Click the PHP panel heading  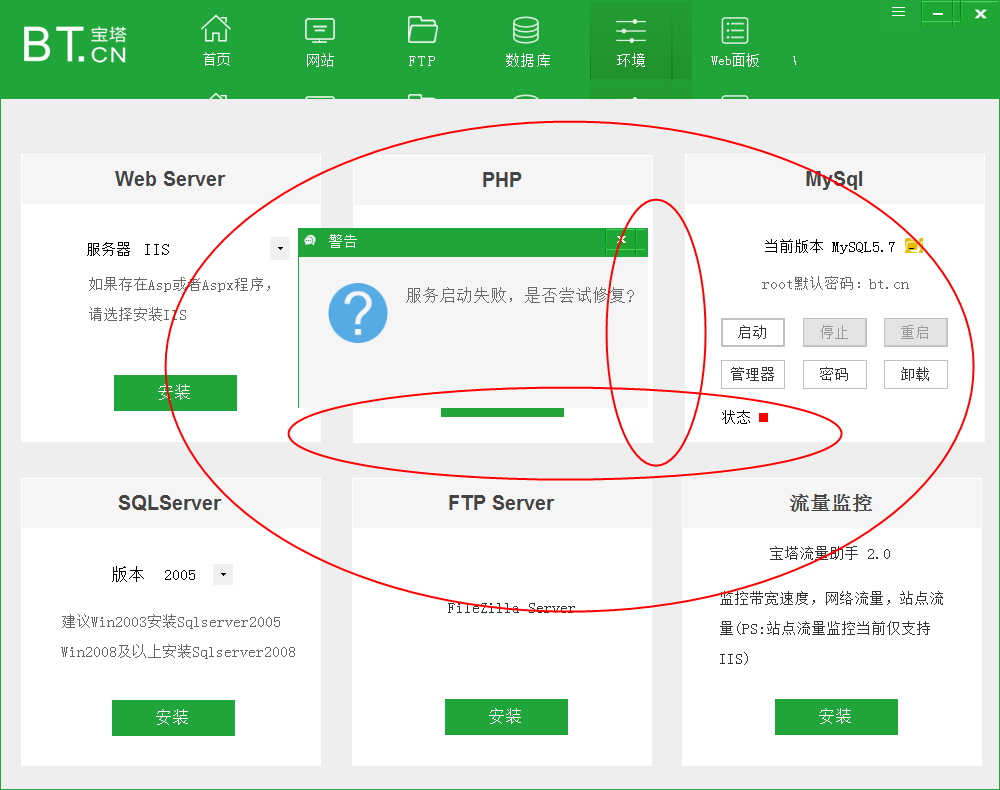[502, 180]
